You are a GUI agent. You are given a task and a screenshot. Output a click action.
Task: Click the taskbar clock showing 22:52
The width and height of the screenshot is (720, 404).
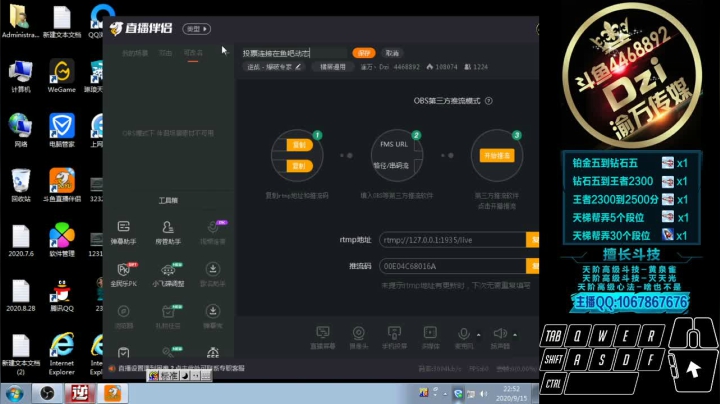coord(511,393)
